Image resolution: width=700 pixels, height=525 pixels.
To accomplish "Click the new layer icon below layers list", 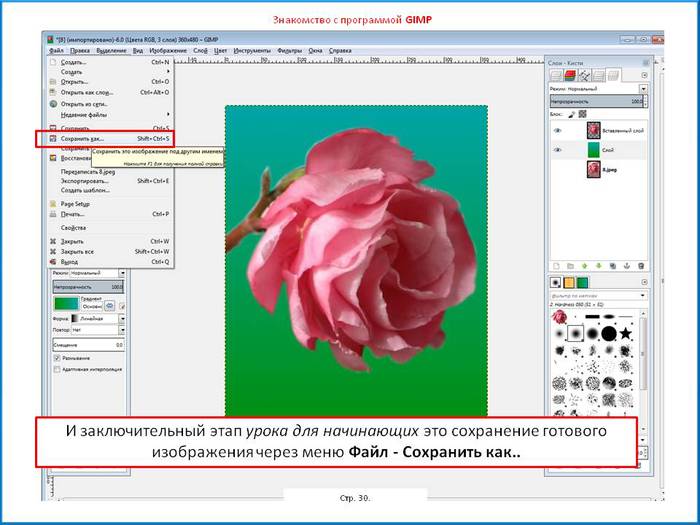I will click(556, 266).
